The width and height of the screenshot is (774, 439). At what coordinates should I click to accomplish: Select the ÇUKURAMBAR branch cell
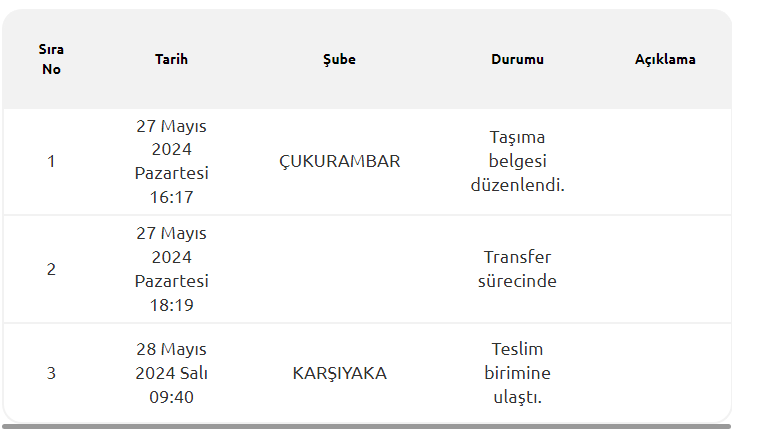coord(339,161)
